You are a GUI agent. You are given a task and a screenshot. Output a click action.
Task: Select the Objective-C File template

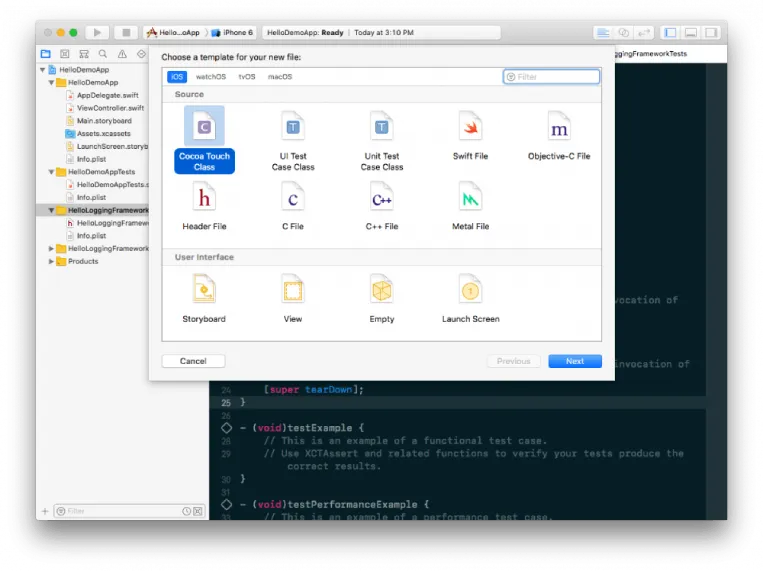point(559,135)
